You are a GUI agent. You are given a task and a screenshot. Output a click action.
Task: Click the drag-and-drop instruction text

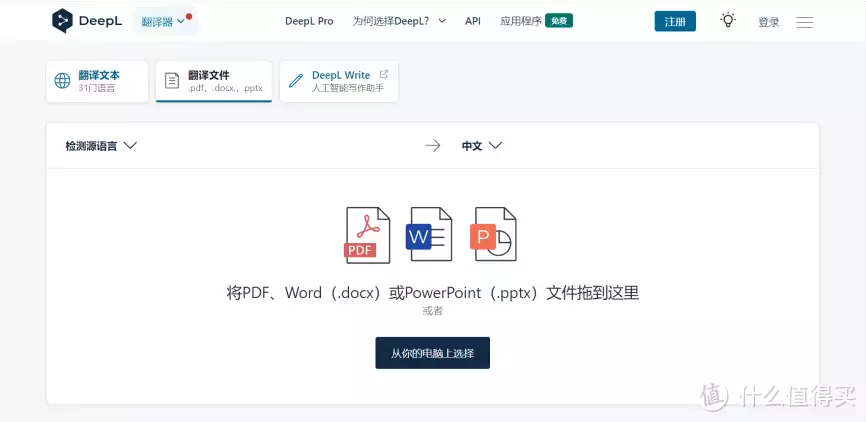coord(432,293)
